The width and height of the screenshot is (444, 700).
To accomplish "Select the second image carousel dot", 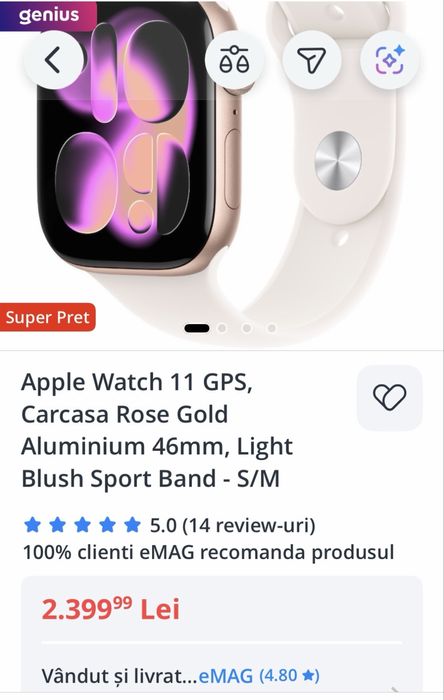I will (222, 329).
